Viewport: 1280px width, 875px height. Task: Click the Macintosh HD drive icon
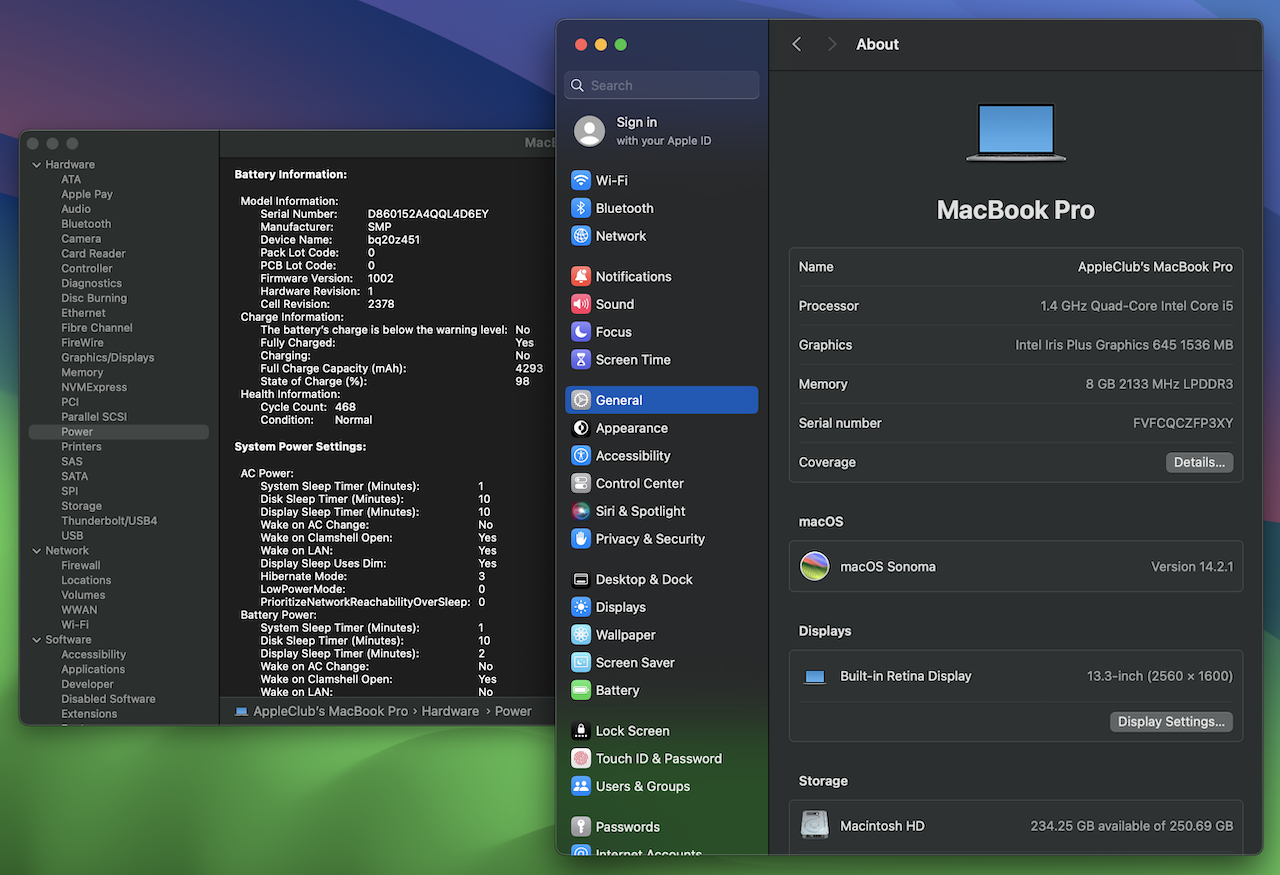tap(815, 825)
